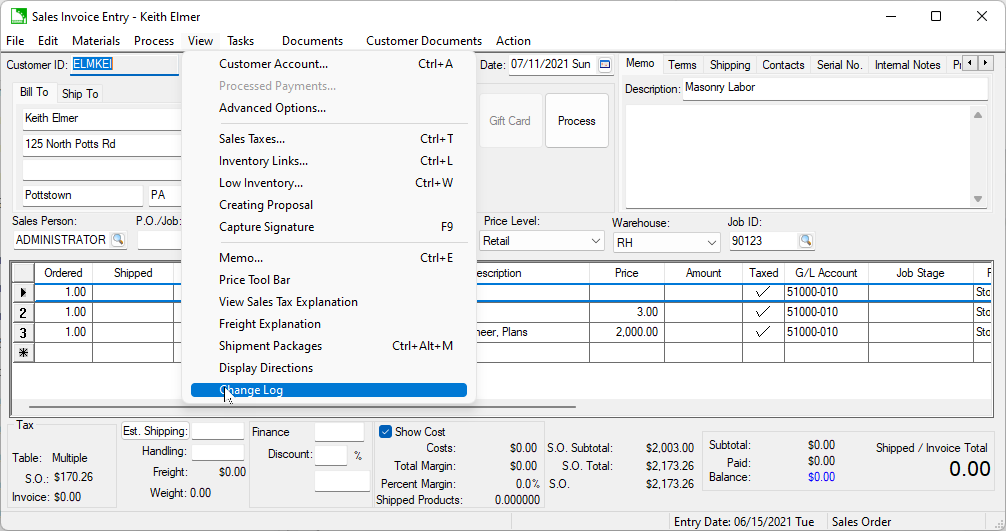The width and height of the screenshot is (1006, 531).
Task: Toggle the Taxed checkmark on row 2
Action: pyautogui.click(x=763, y=312)
